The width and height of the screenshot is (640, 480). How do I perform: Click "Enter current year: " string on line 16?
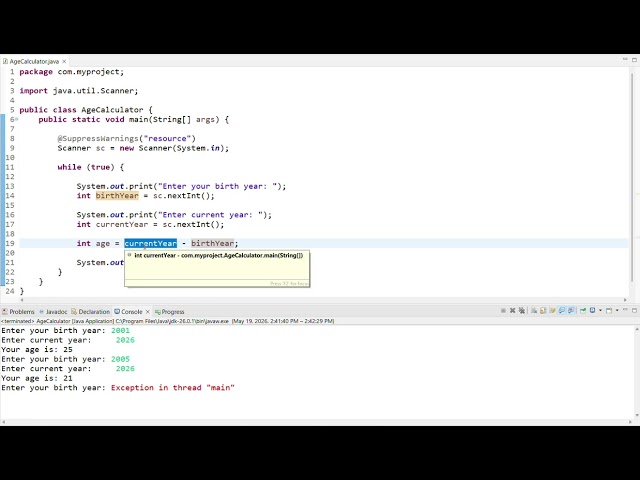click(210, 215)
